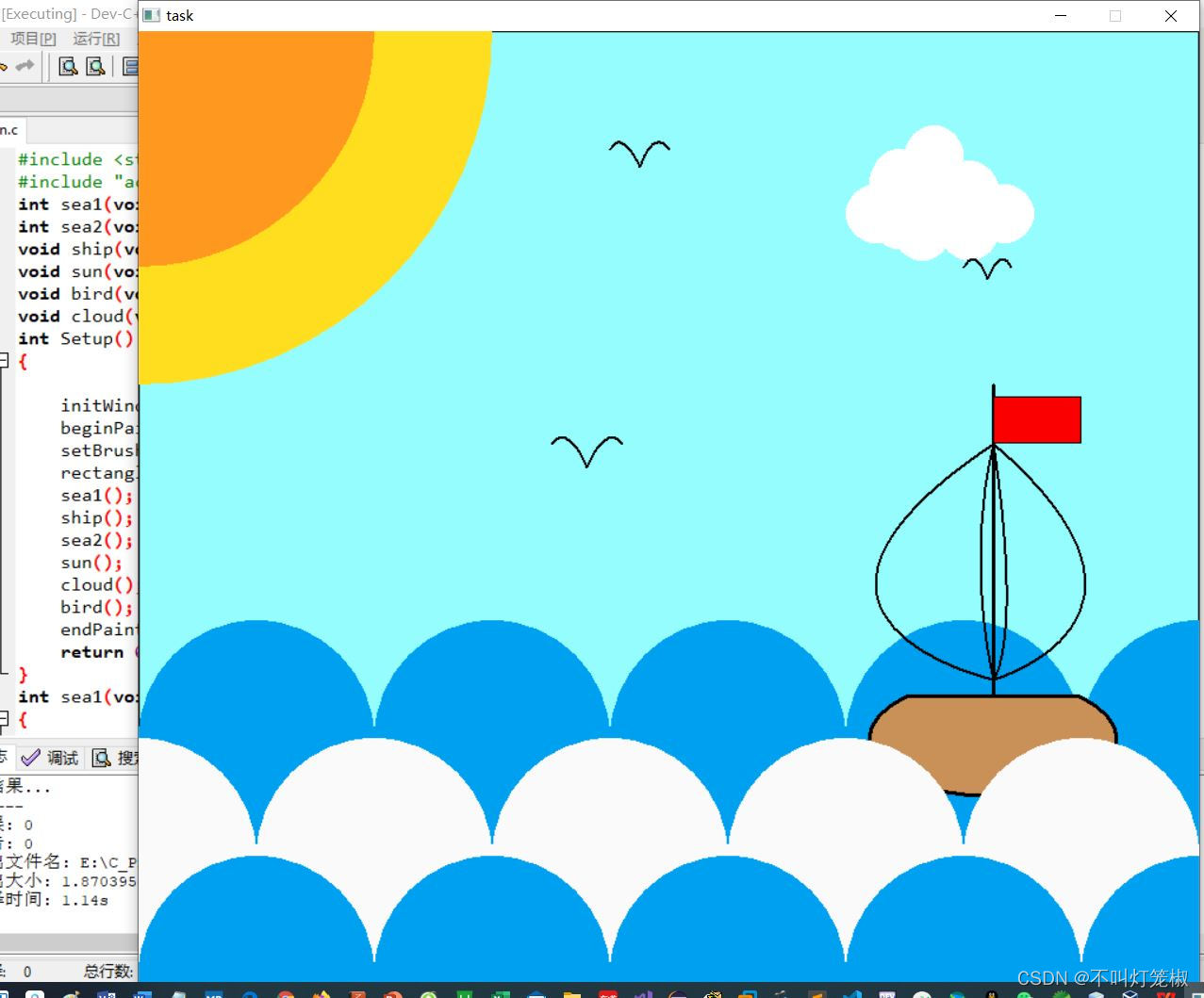Click the 'void sun(vo' declaration line
The width and height of the screenshot is (1204, 998).
pos(77,271)
